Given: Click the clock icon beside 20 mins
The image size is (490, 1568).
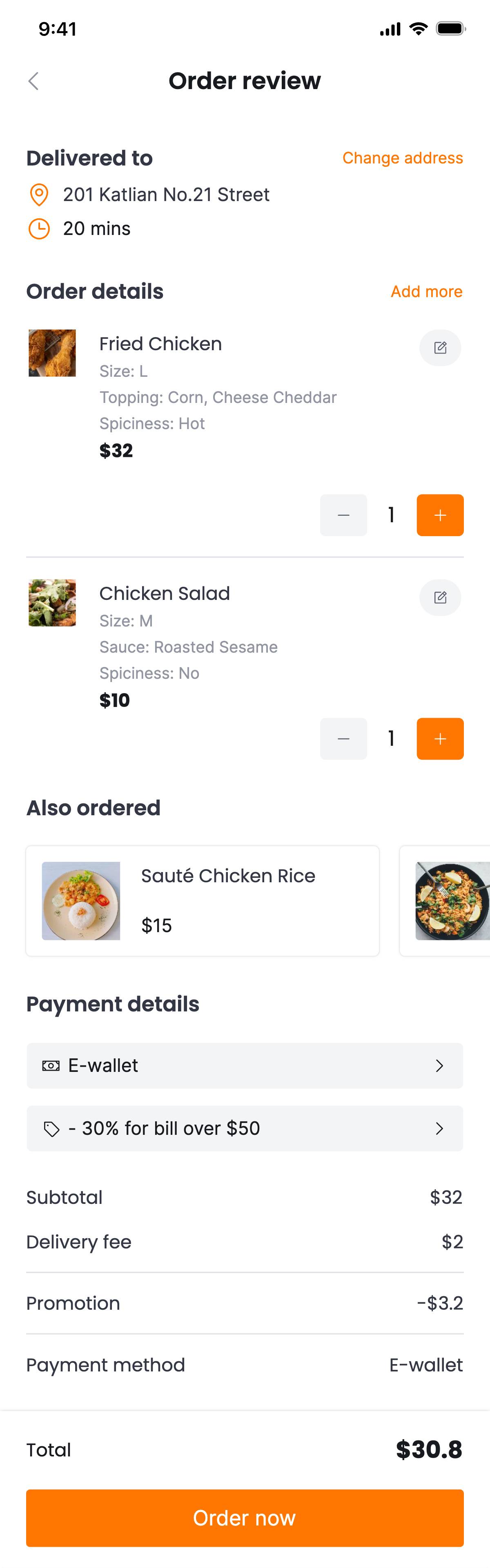Looking at the screenshot, I should (x=39, y=229).
